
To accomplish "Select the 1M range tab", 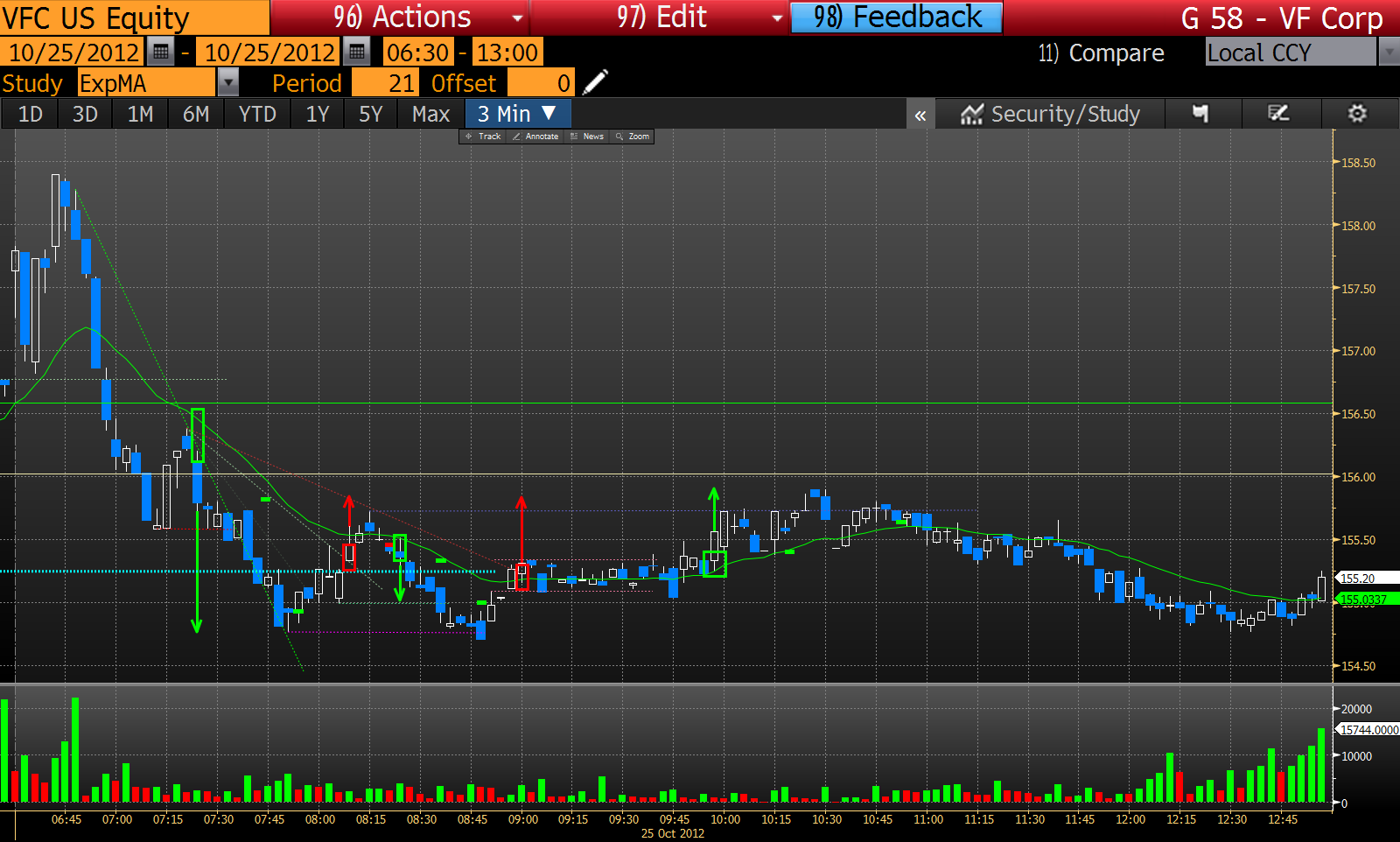I will tap(140, 115).
